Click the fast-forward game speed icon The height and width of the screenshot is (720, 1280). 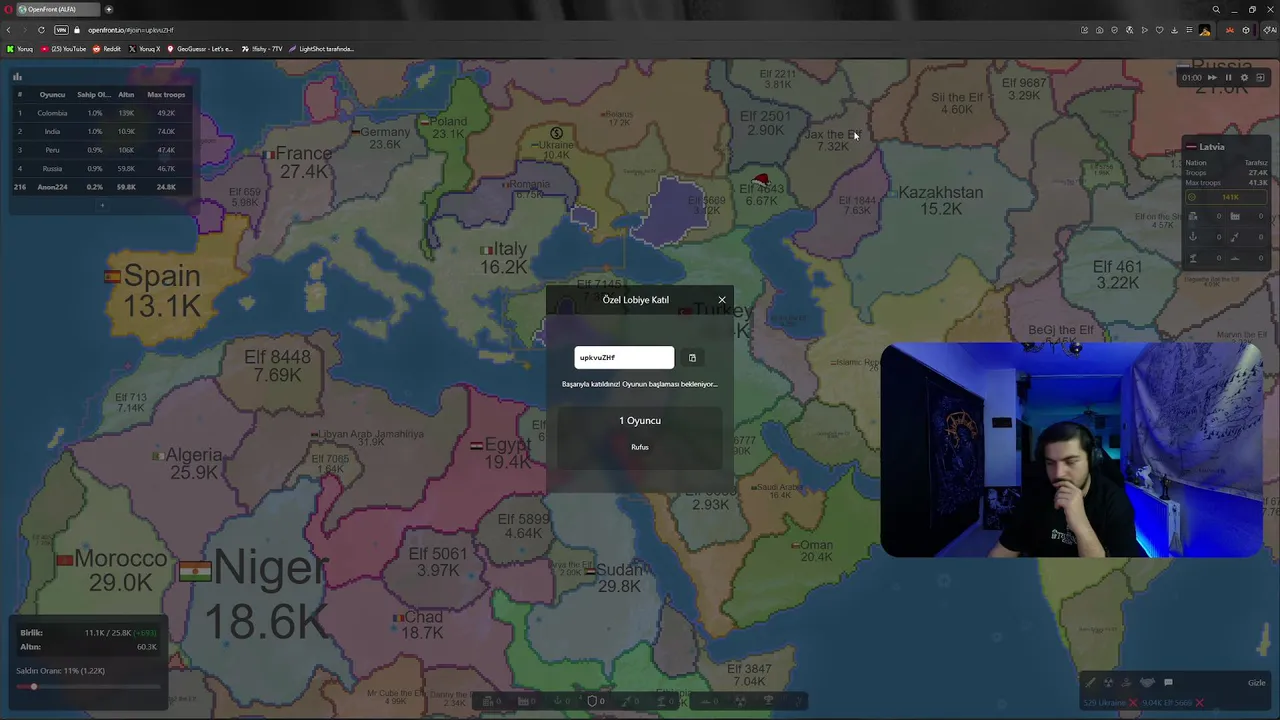click(1212, 78)
